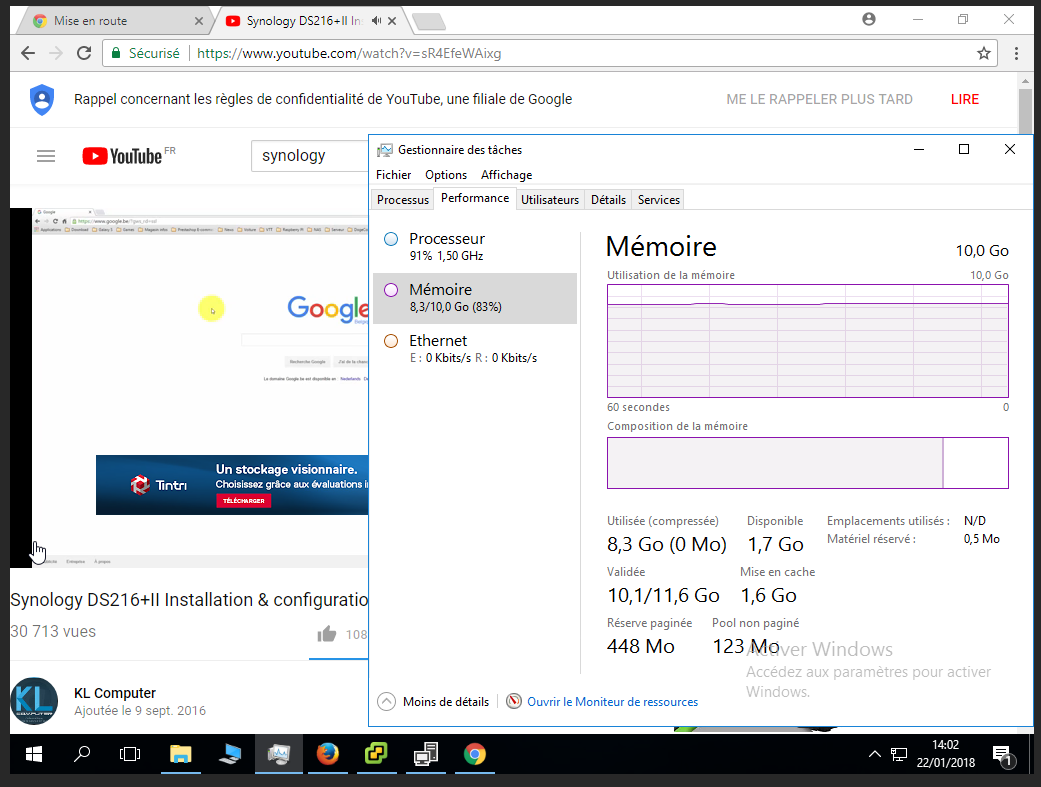Switch to Processus tab
Image resolution: width=1041 pixels, height=787 pixels.
[x=402, y=200]
